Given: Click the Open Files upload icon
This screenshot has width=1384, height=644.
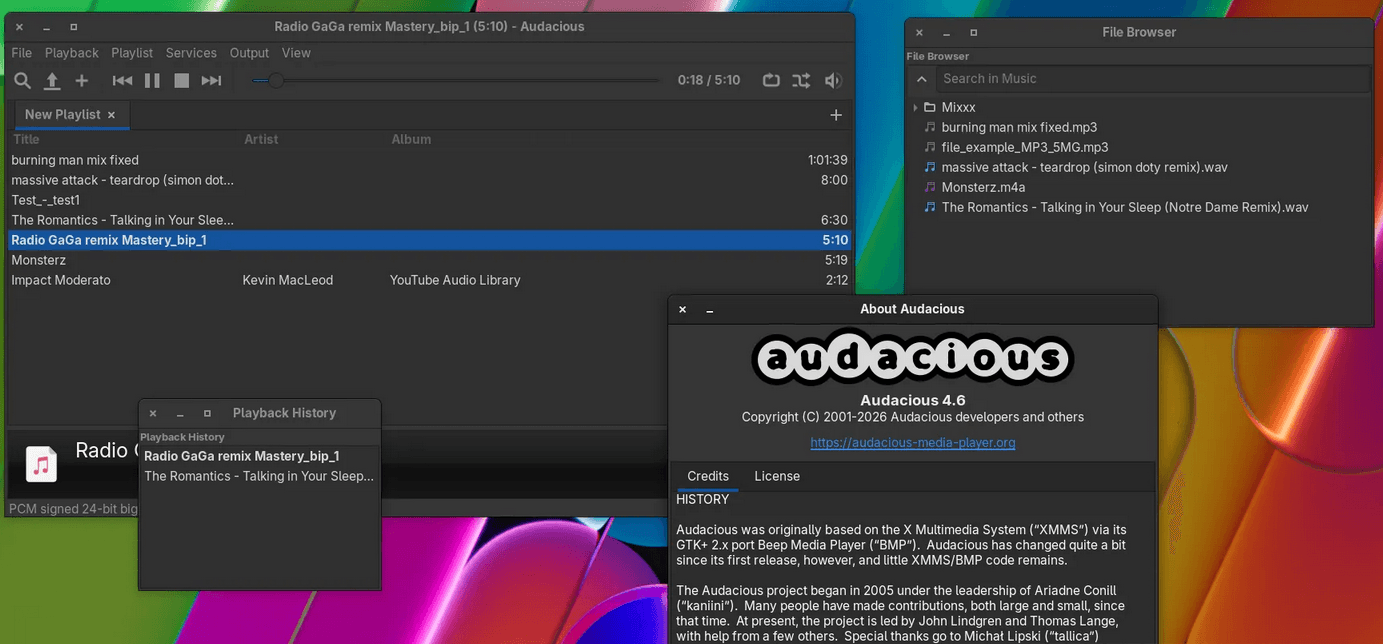Looking at the screenshot, I should tap(52, 81).
